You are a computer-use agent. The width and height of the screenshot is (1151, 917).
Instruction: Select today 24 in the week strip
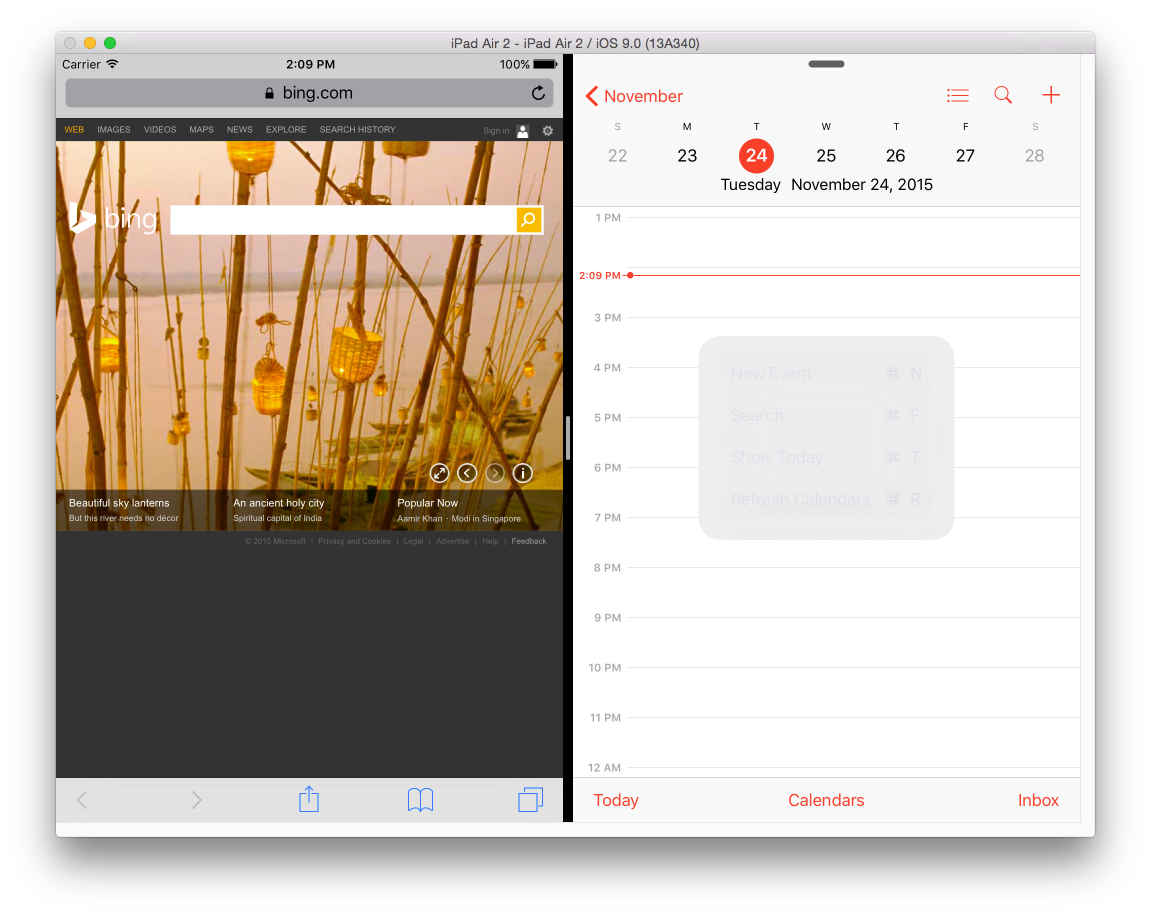[756, 156]
